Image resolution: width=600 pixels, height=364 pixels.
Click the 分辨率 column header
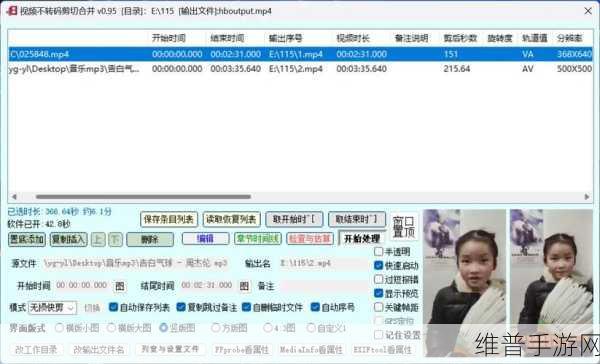569,38
